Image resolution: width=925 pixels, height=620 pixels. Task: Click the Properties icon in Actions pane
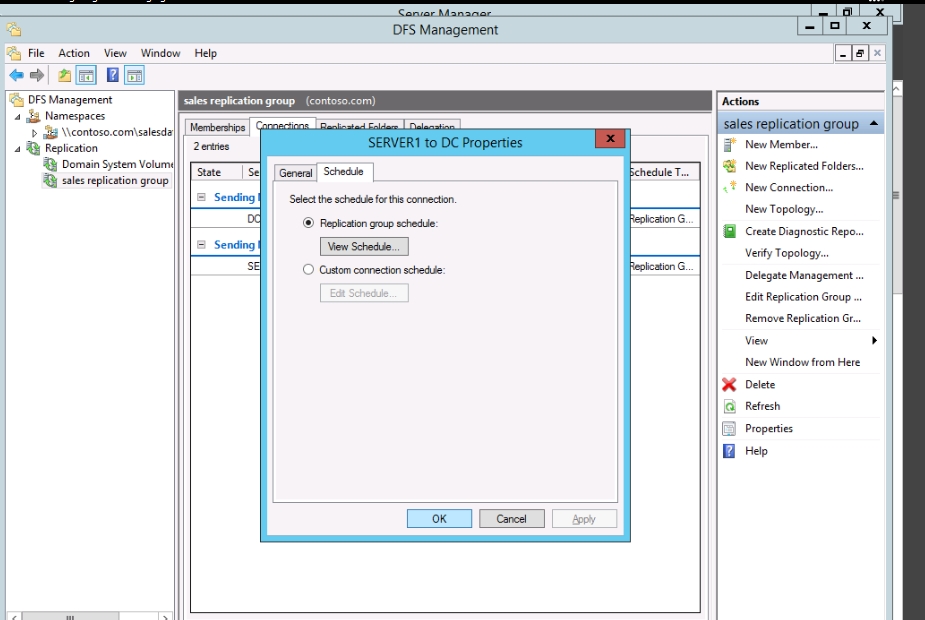(729, 429)
